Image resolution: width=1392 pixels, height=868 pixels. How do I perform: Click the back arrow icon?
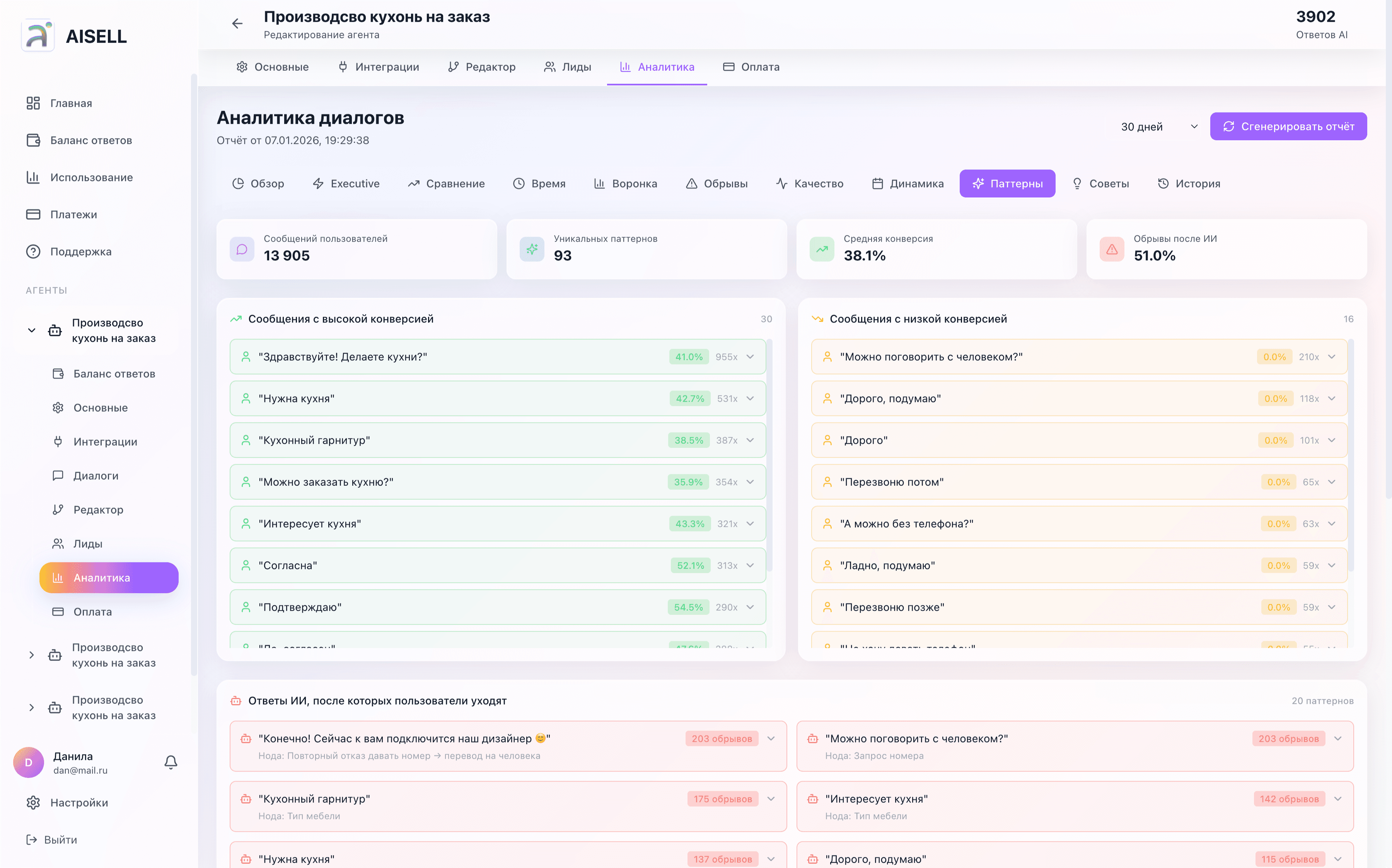coord(237,24)
